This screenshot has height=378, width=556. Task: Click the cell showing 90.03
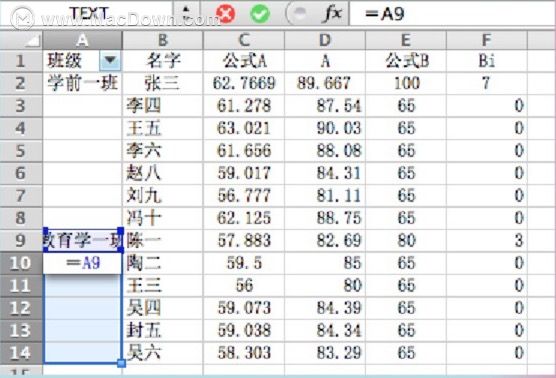(x=325, y=128)
